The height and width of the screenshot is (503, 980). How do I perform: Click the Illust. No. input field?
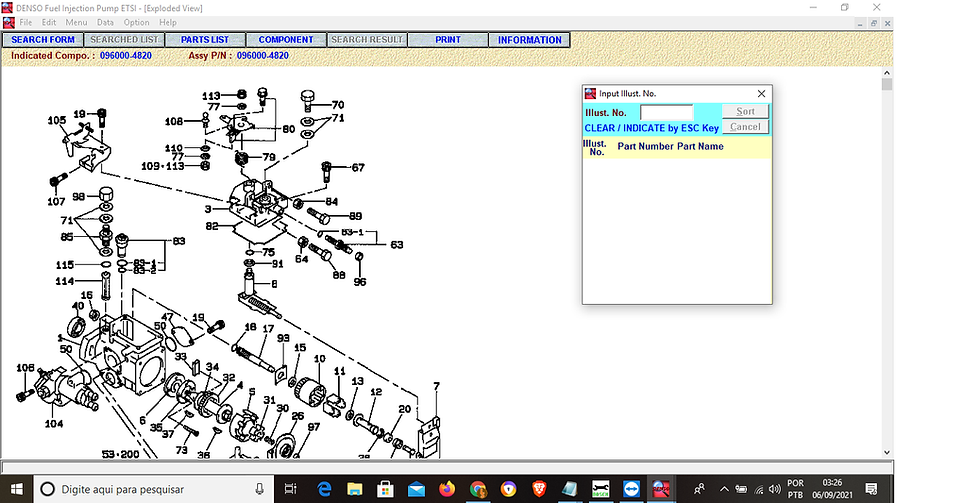pyautogui.click(x=667, y=112)
